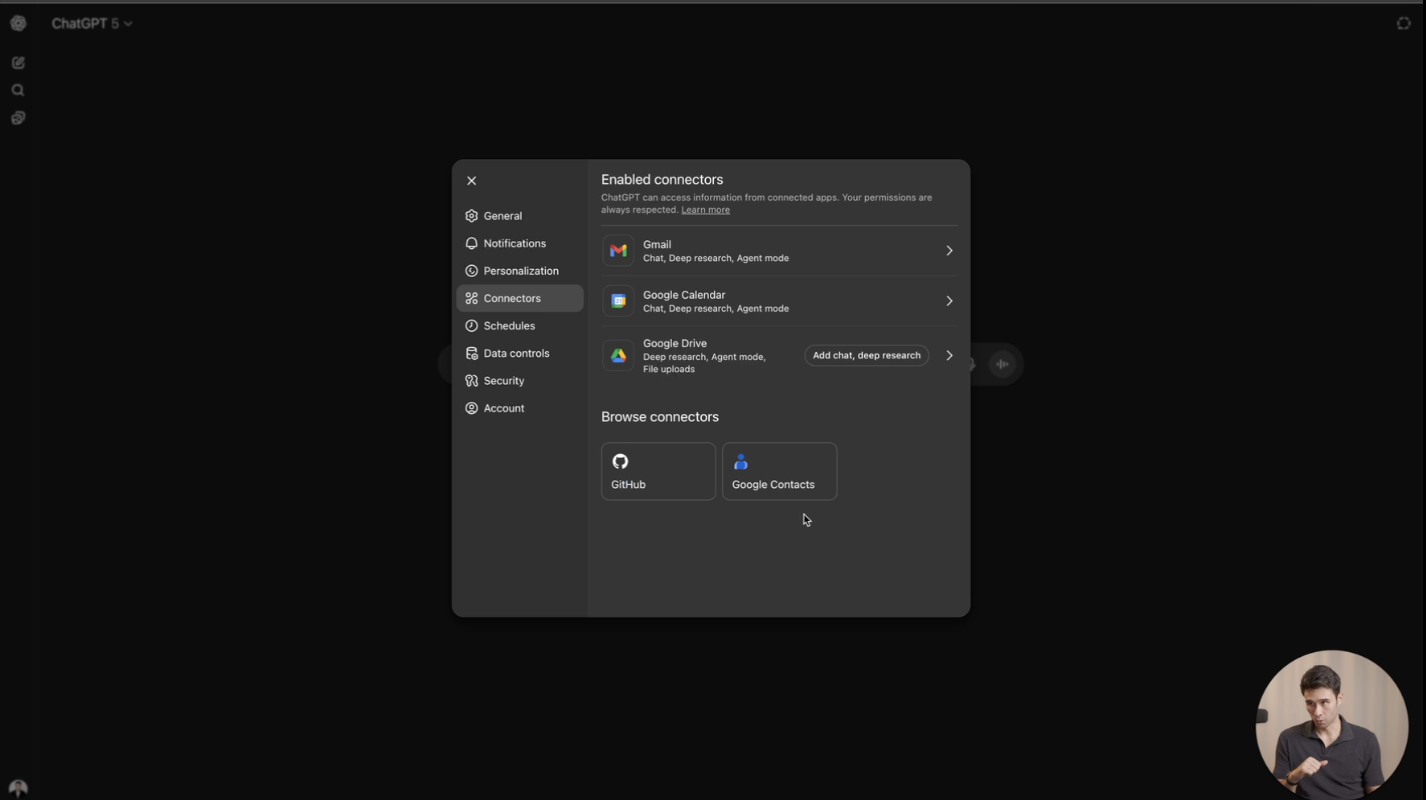Click the Data controls database icon
The height and width of the screenshot is (800, 1426).
click(471, 353)
